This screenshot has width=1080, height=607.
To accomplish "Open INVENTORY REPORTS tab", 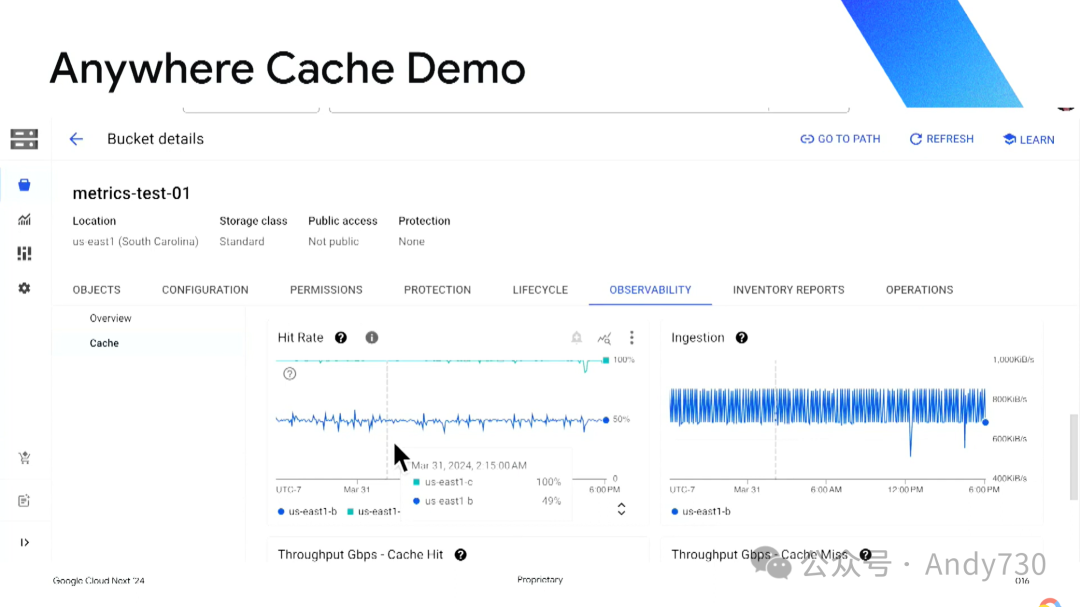I will tap(789, 290).
